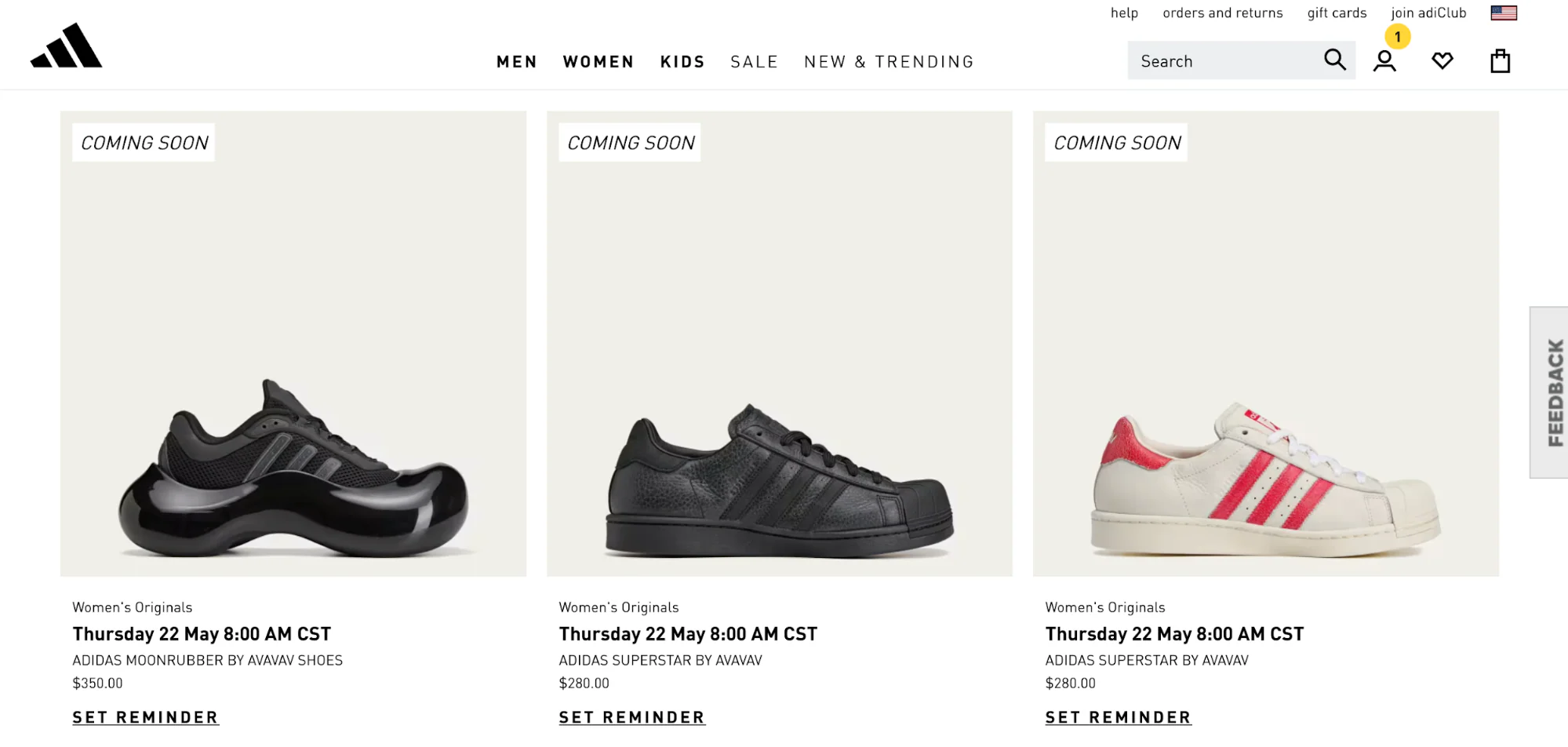
Task: Click join adiClub
Action: [x=1428, y=13]
